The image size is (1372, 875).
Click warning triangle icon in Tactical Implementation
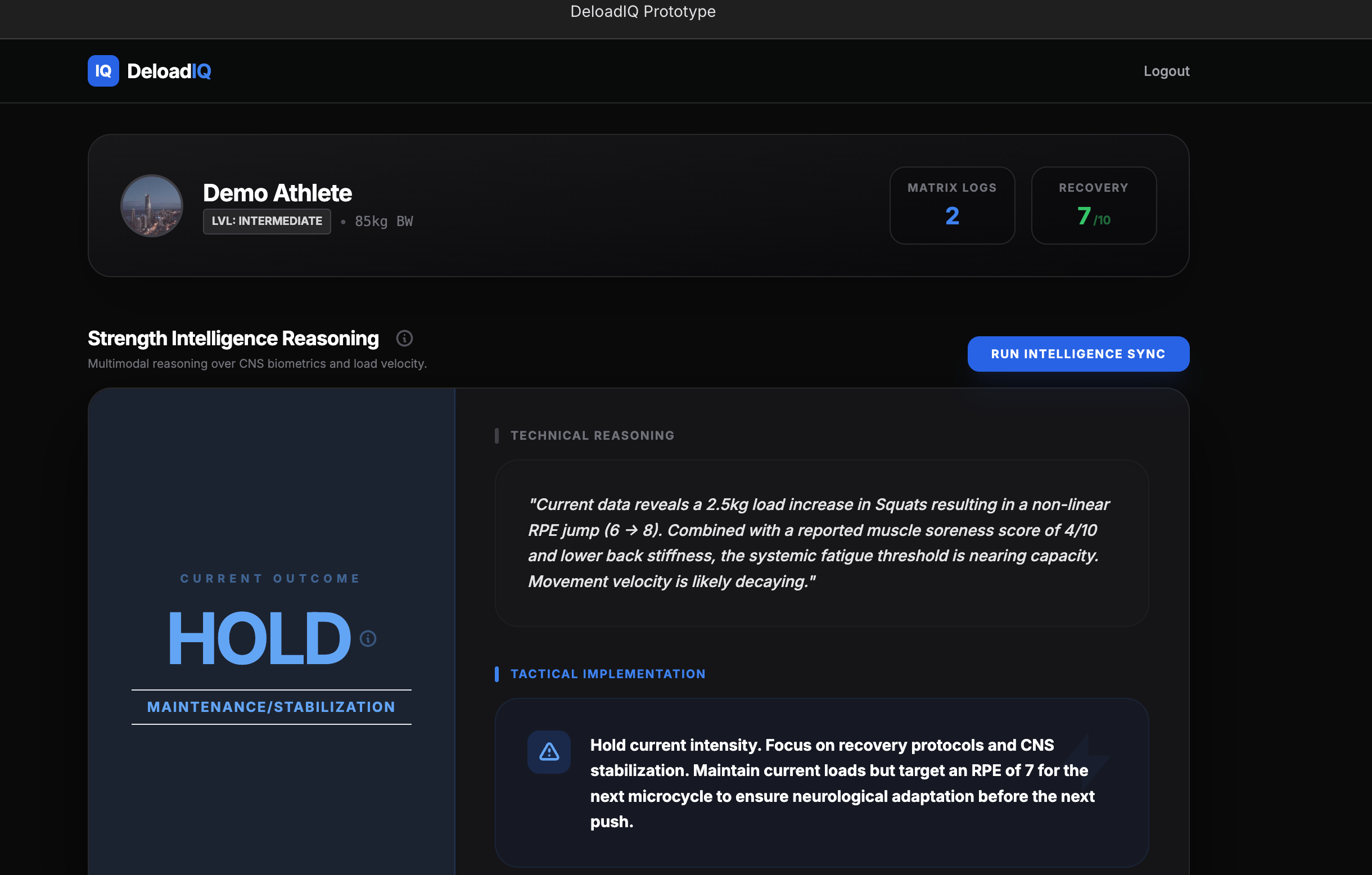[549, 752]
